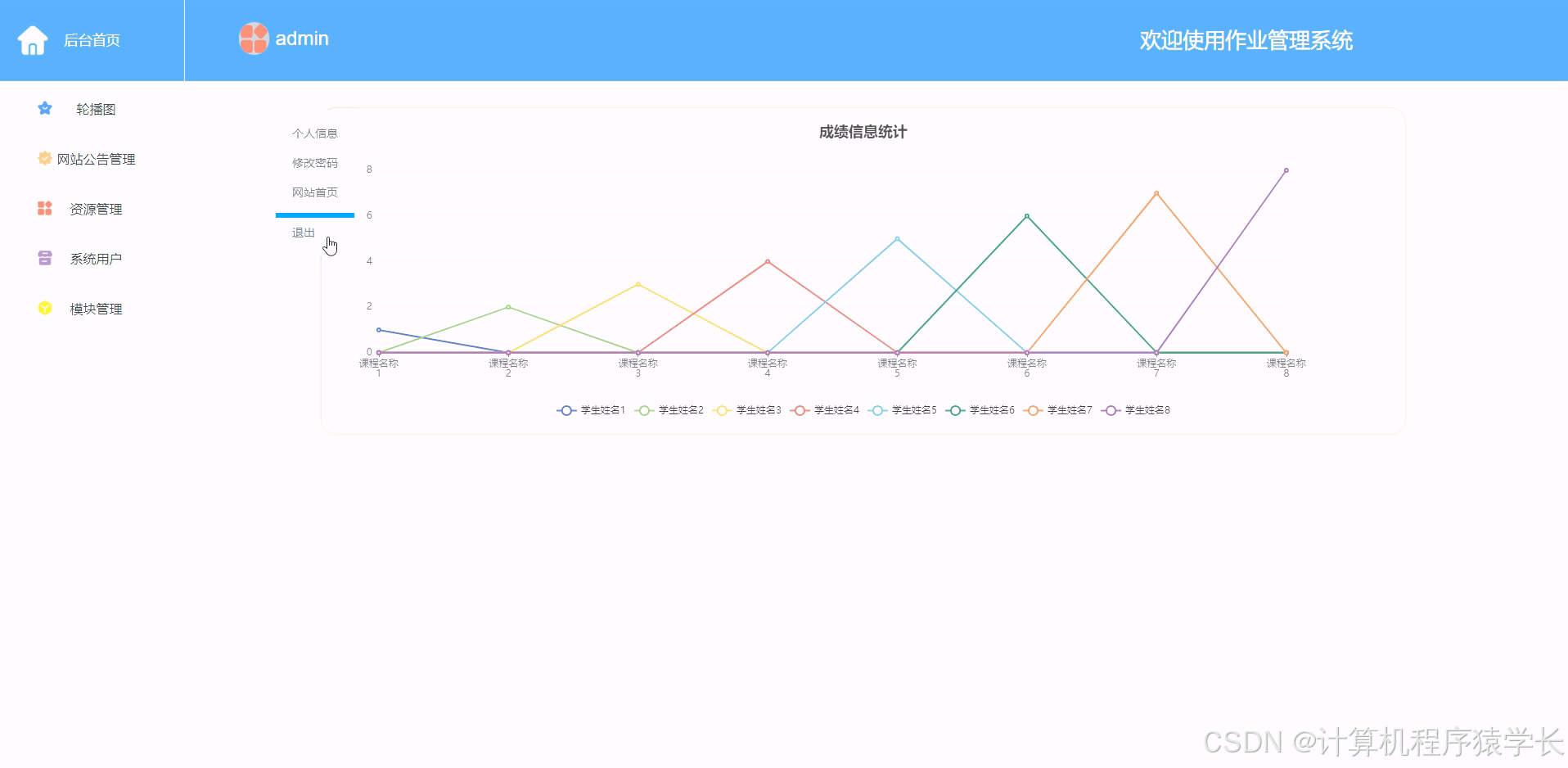Click the badge icon beside 网站公告管理
Viewport: 1568px width, 768px height.
pos(45,158)
